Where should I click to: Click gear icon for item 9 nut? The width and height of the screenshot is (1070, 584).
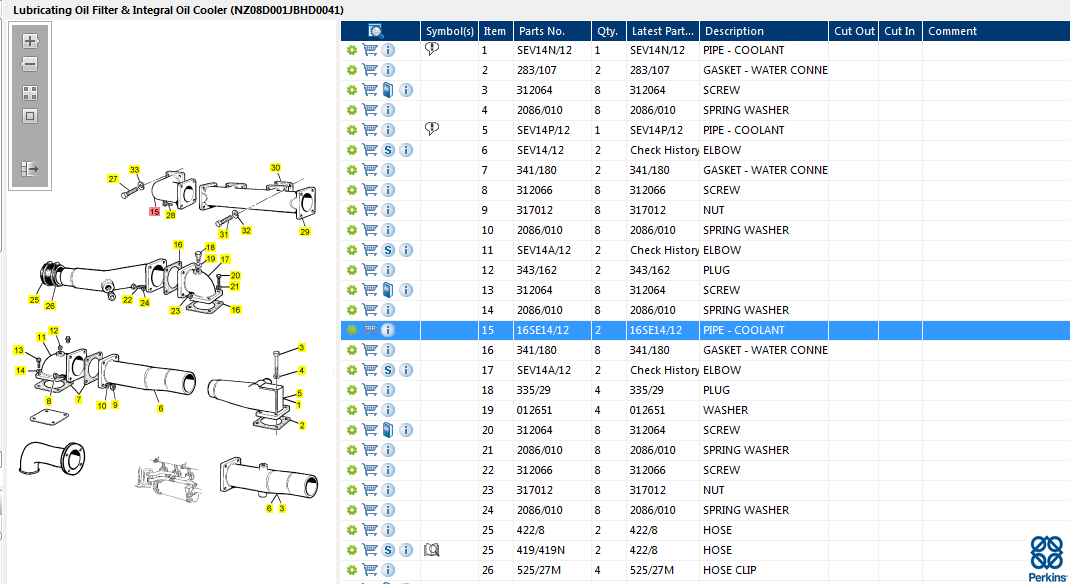coord(351,210)
